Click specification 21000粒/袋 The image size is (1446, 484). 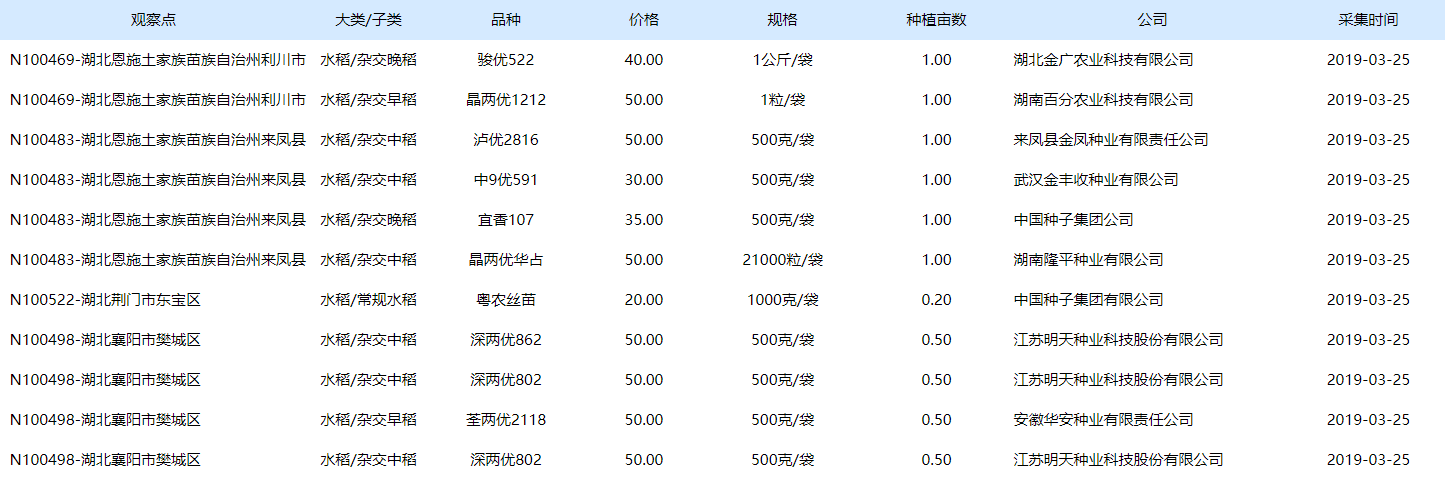(x=782, y=260)
